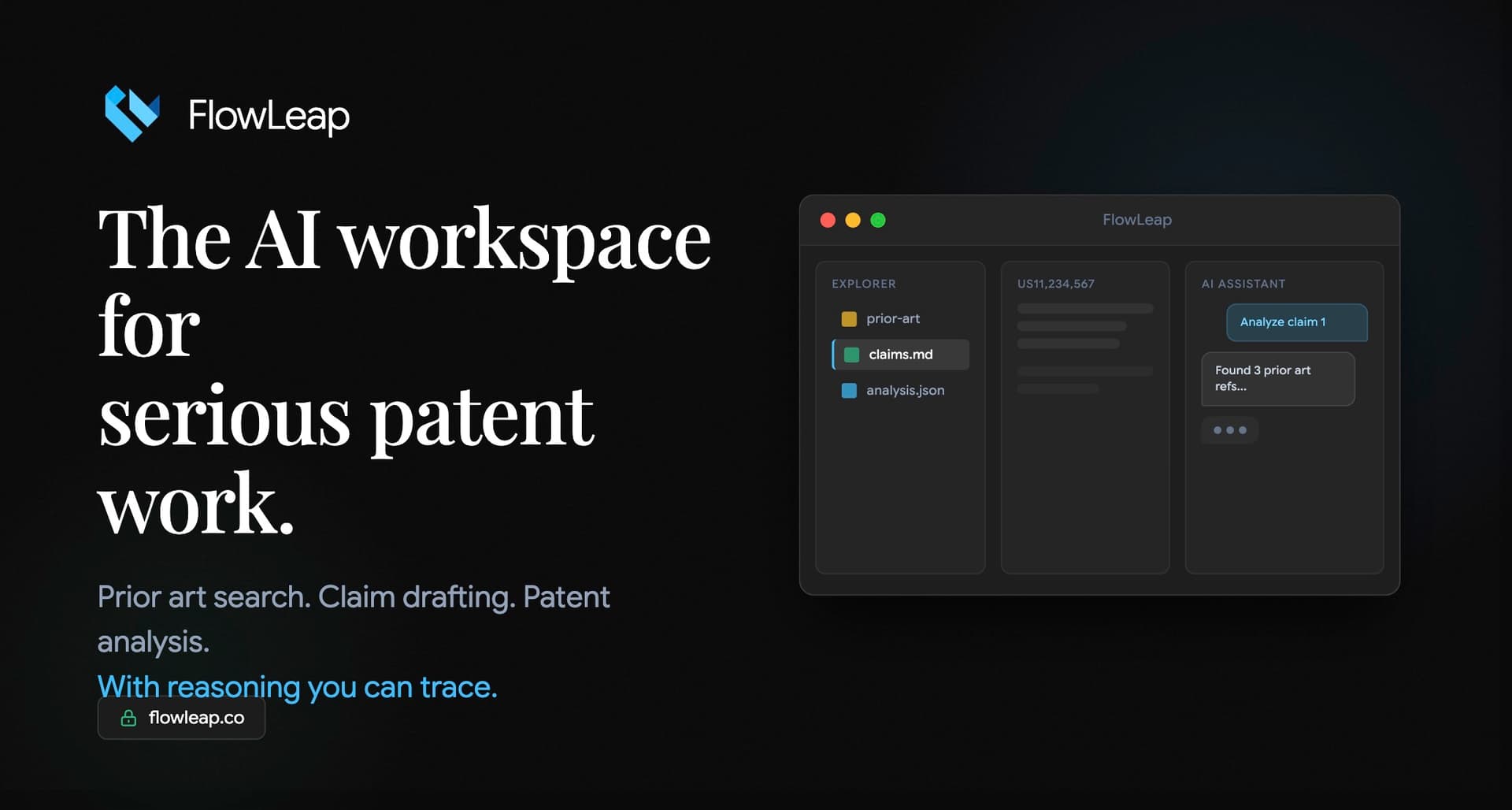The width and height of the screenshot is (1512, 810).
Task: Select the yellow prior-art folder icon
Action: [849, 319]
